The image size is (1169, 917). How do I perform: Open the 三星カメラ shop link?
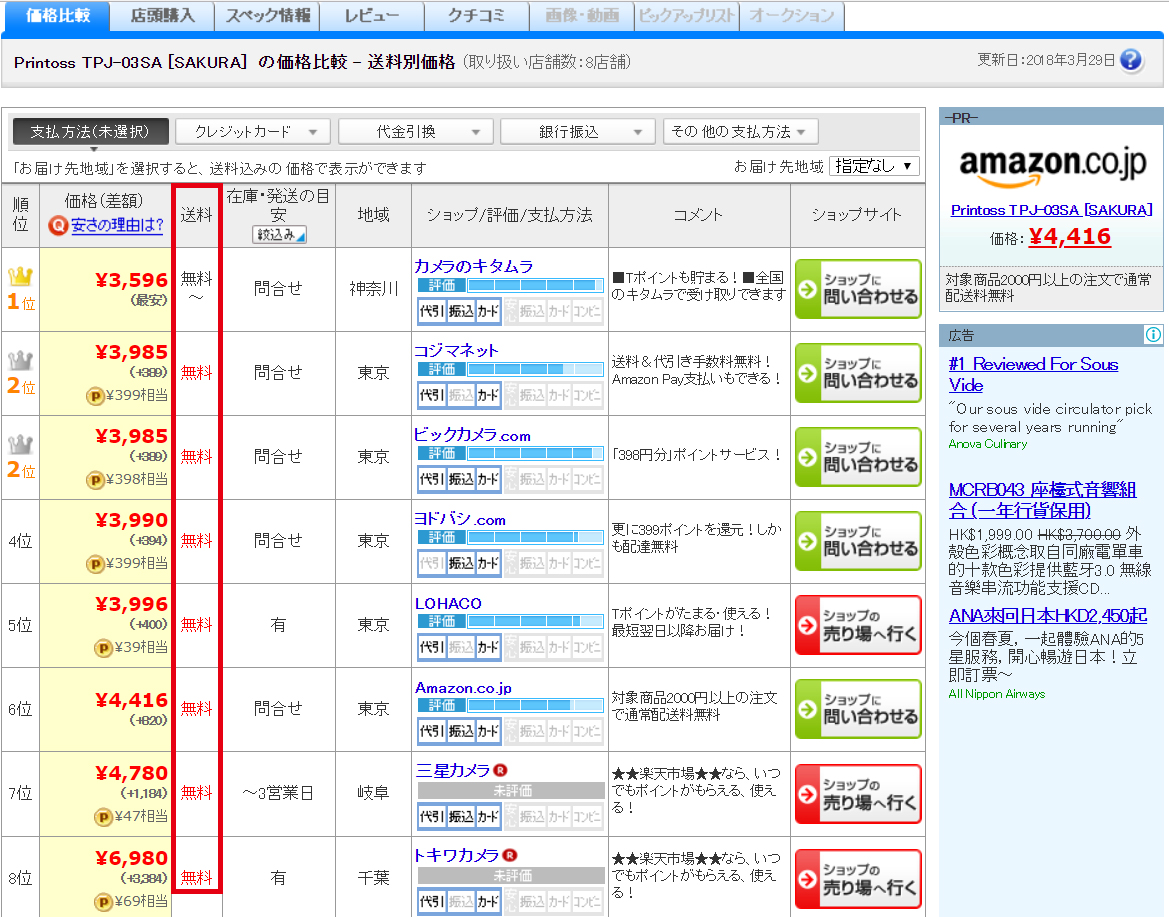click(x=453, y=770)
